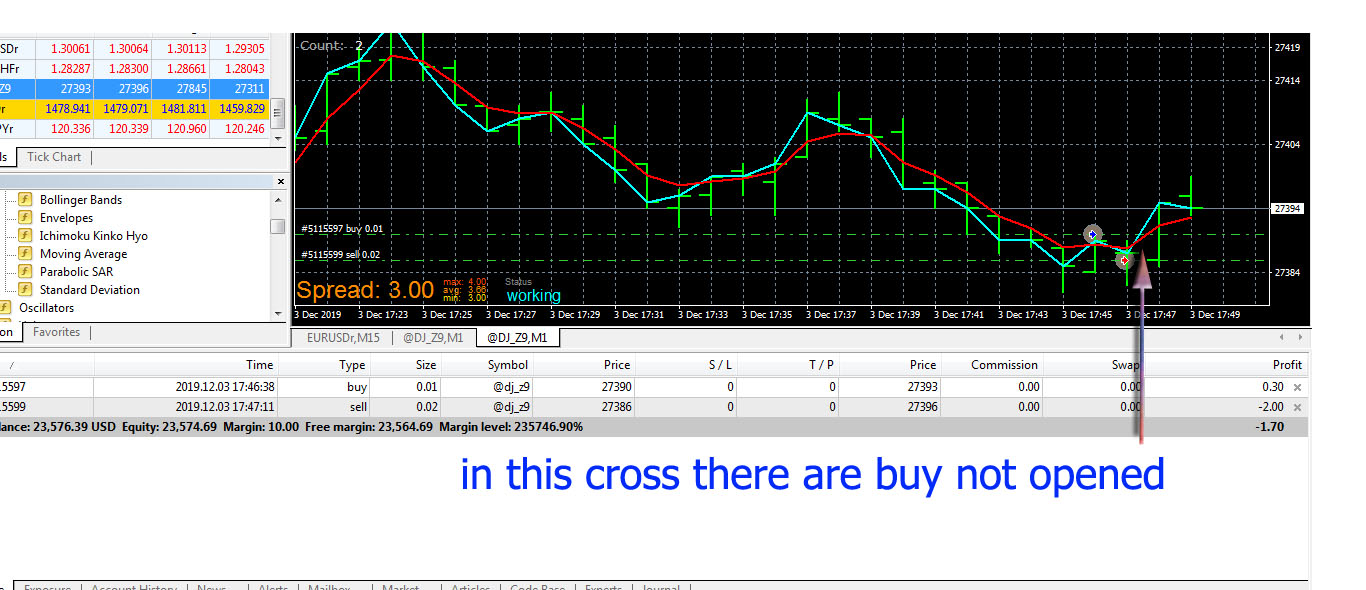Click the 1459.829 value
Screen dimensions: 1366x590
[240, 109]
